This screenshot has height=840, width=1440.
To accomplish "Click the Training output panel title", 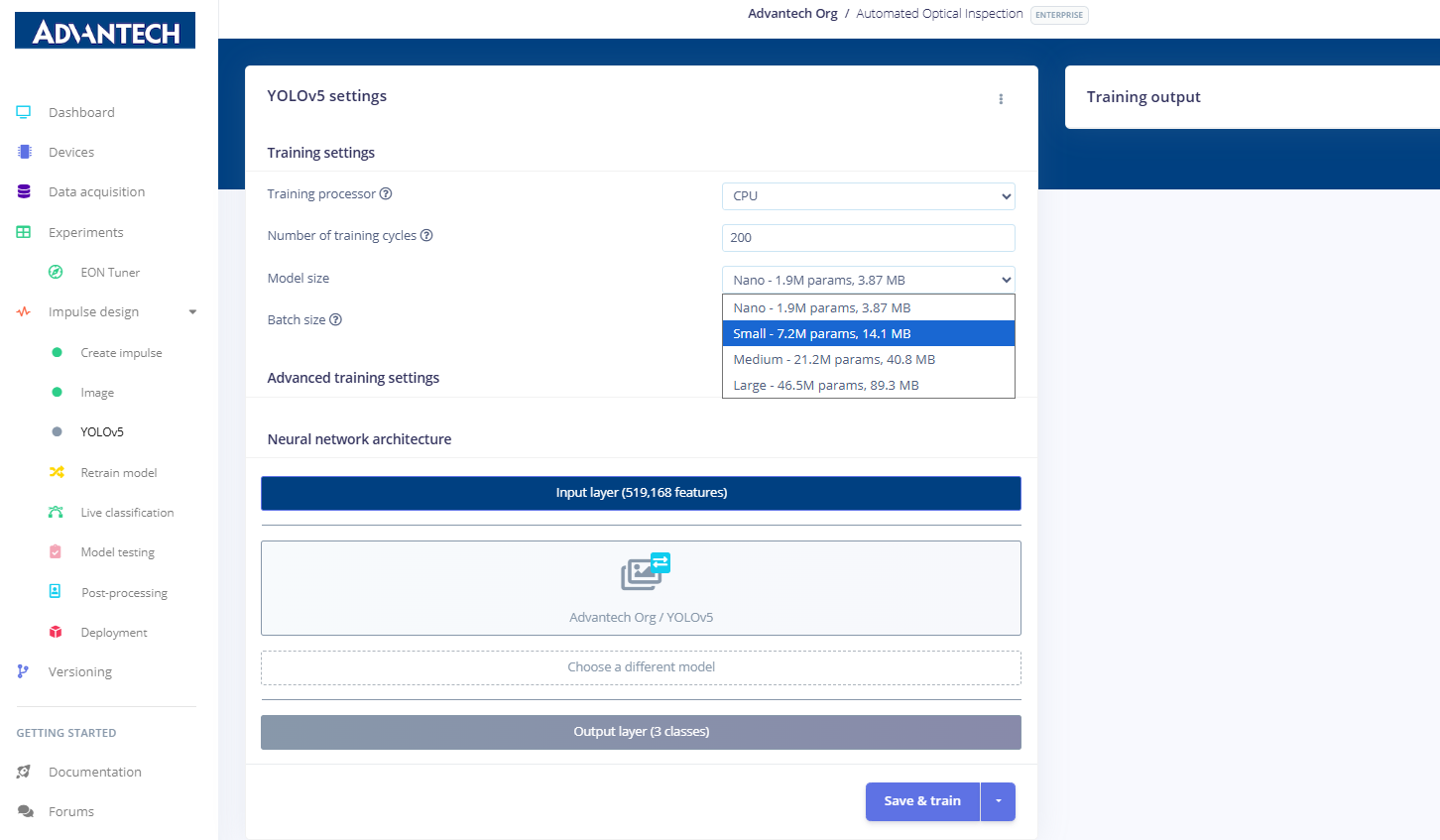I will coord(1143,97).
